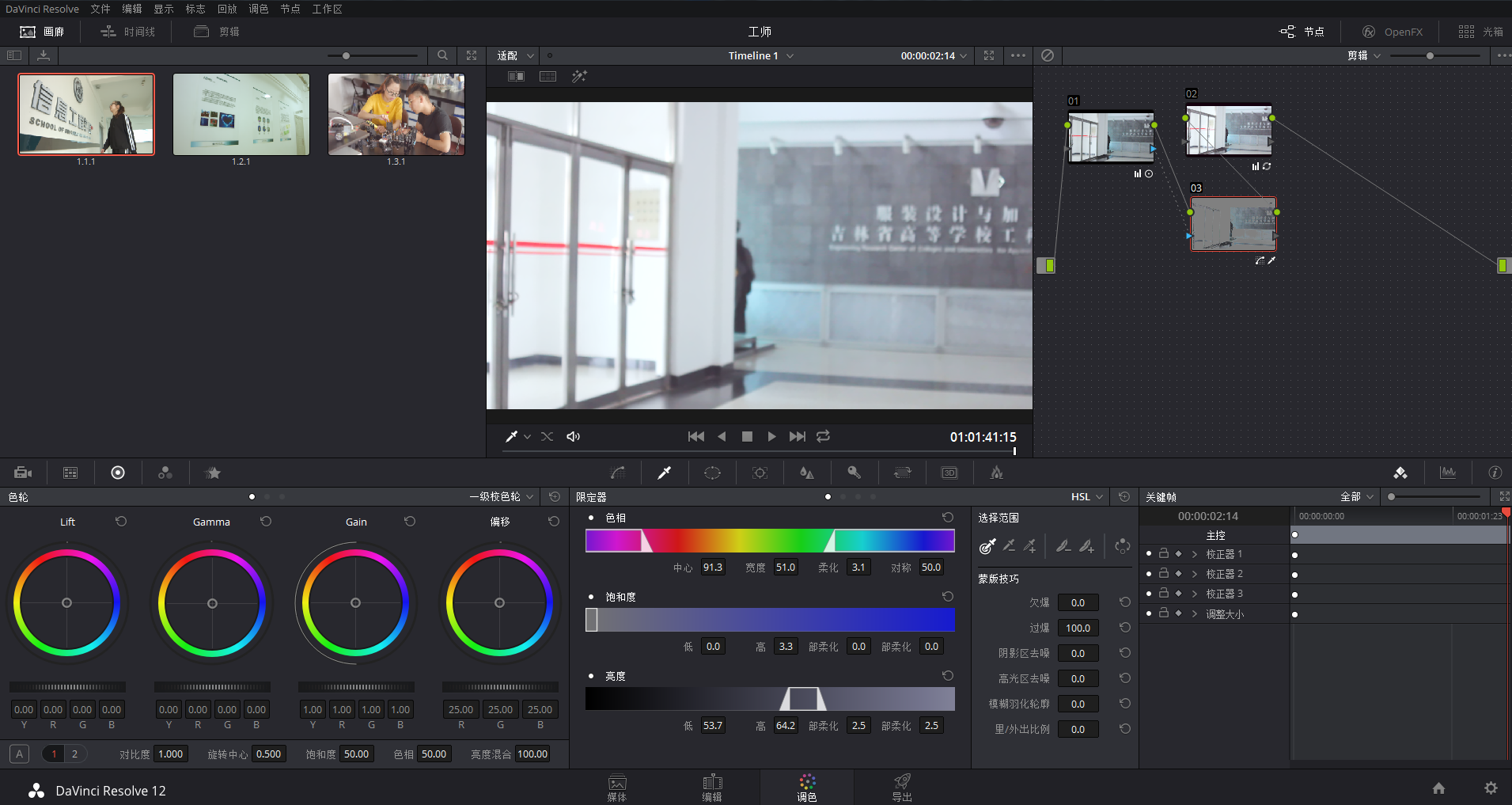Open the Key palette
Image resolution: width=1512 pixels, height=805 pixels.
tap(855, 473)
